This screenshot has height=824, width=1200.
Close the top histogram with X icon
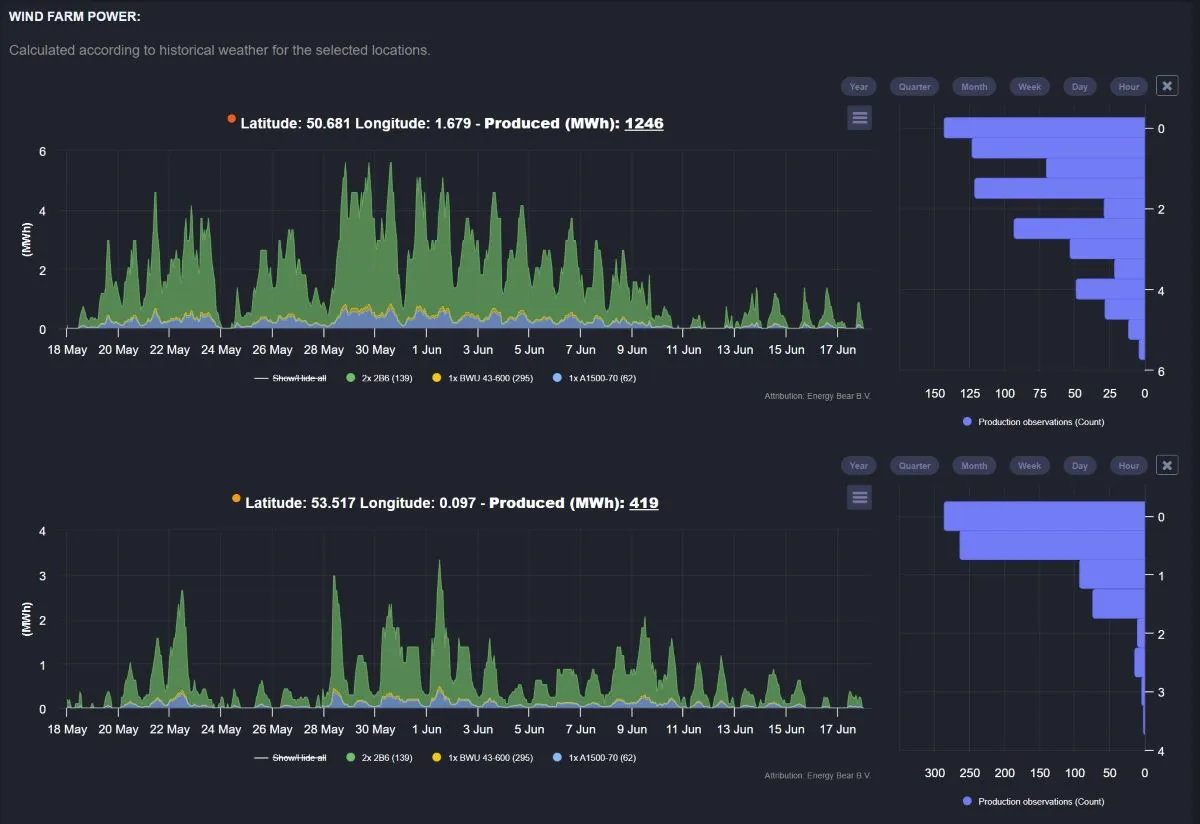1167,86
